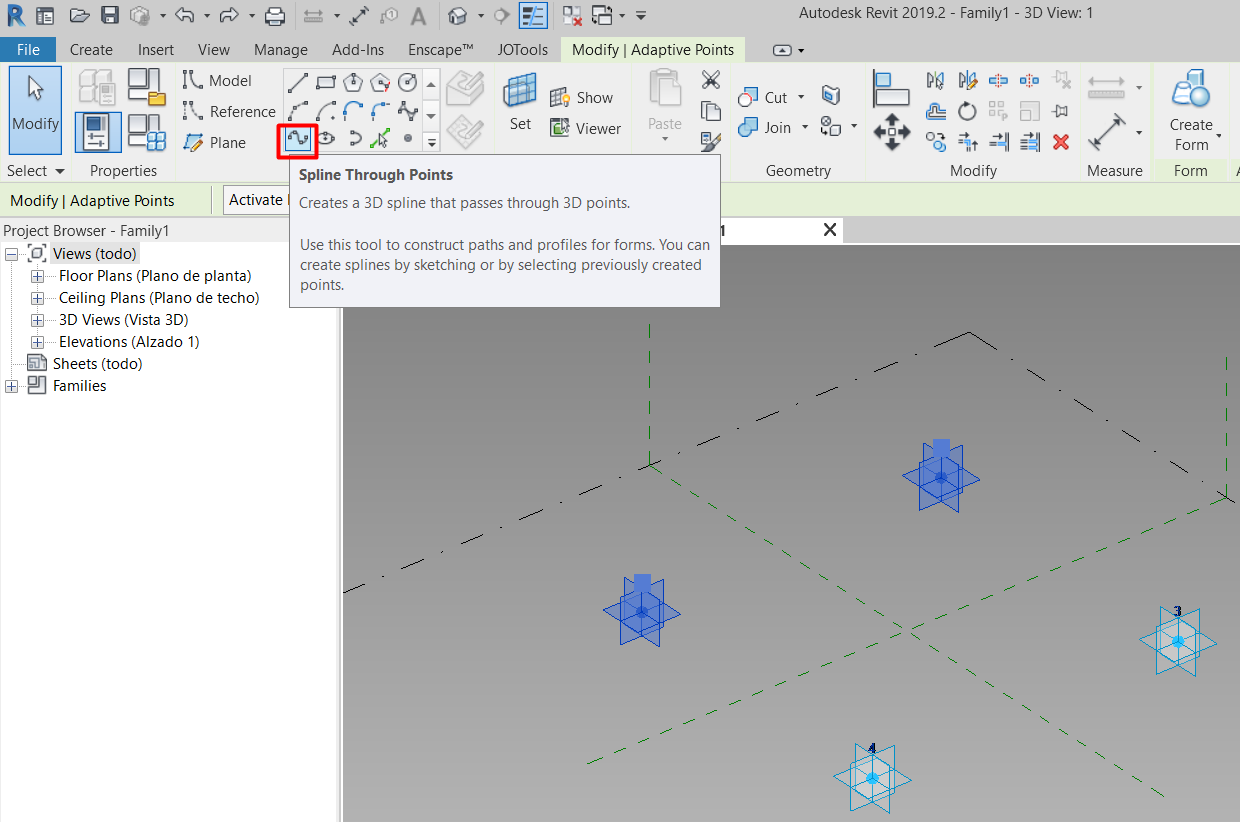Click the Split Element tool
This screenshot has width=1240, height=822.
(998, 80)
